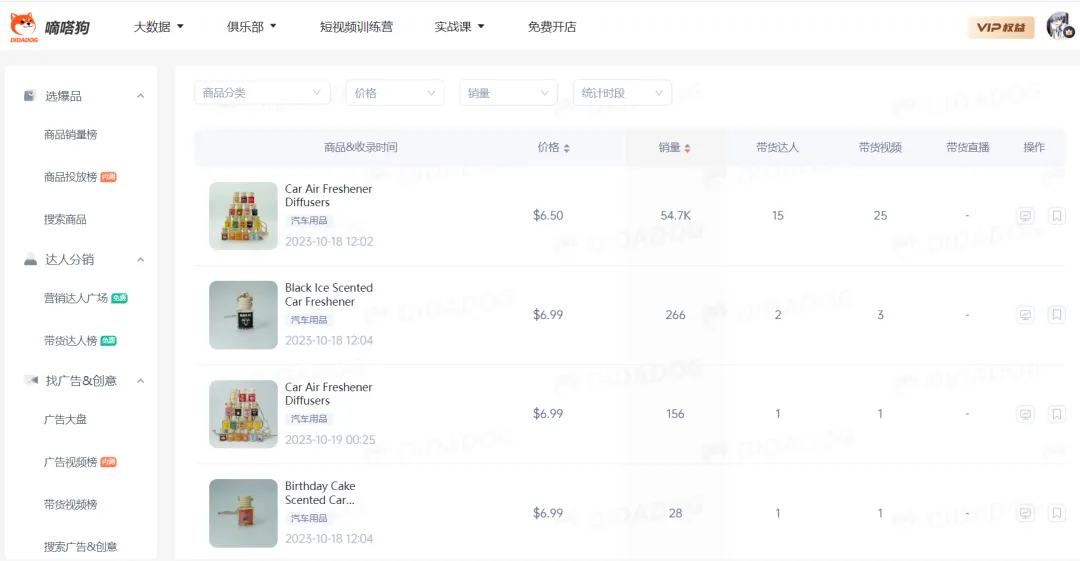Open the Black Ice Scented Car Freshener title

click(x=329, y=294)
